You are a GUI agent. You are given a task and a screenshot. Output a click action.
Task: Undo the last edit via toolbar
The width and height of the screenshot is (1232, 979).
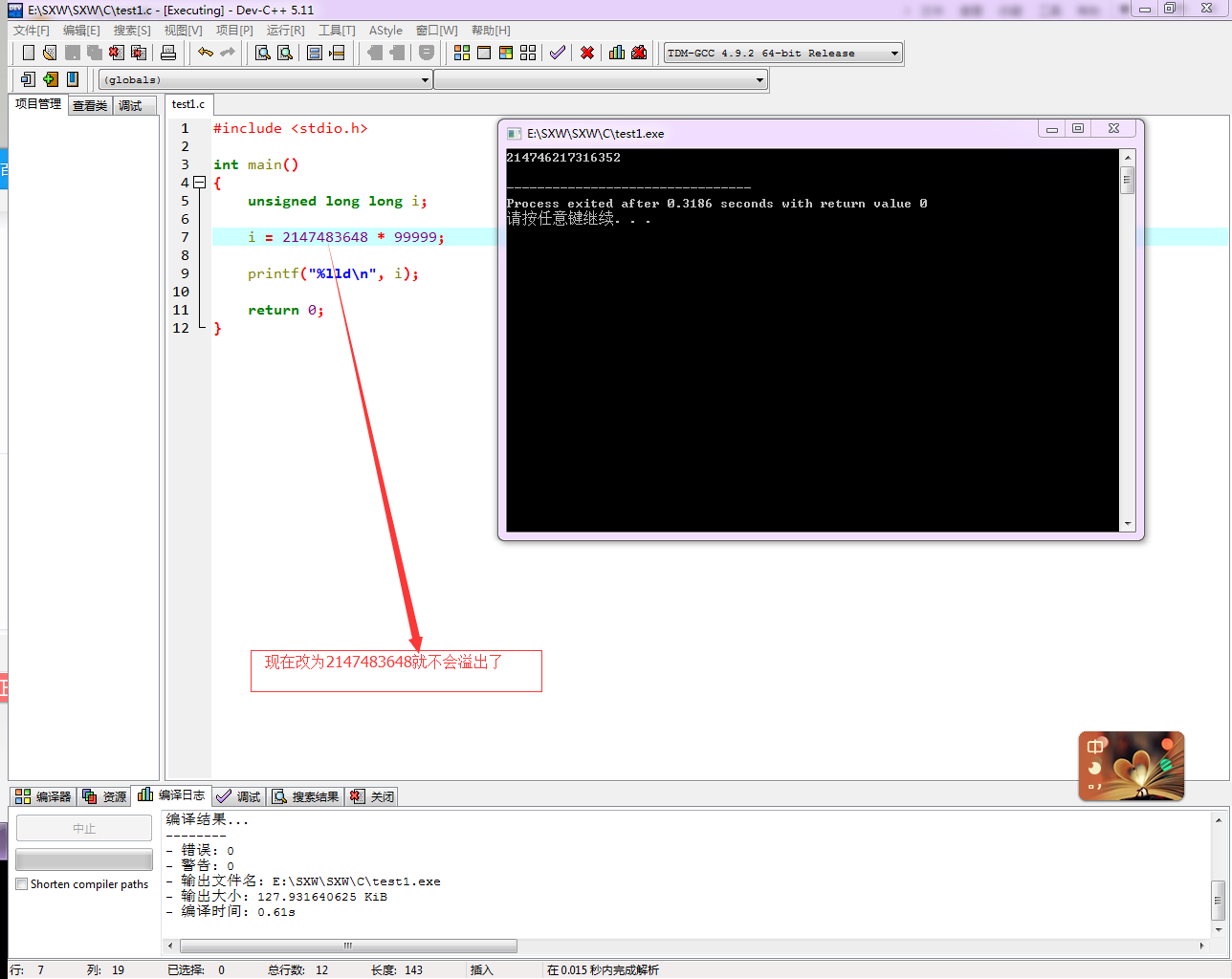point(206,53)
